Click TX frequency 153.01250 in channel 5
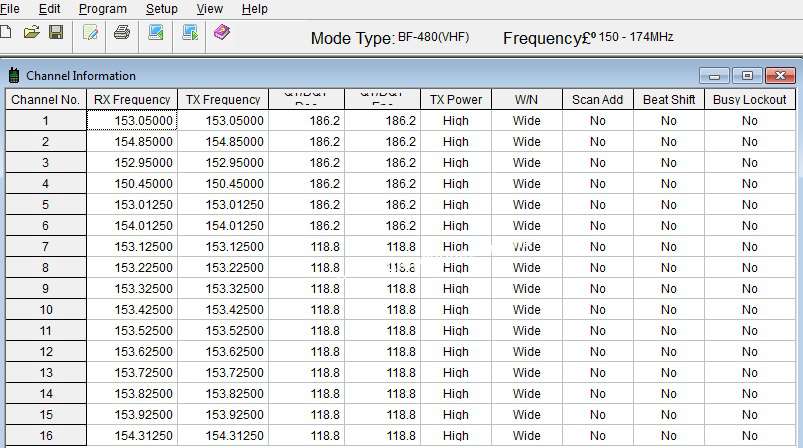 (223, 204)
